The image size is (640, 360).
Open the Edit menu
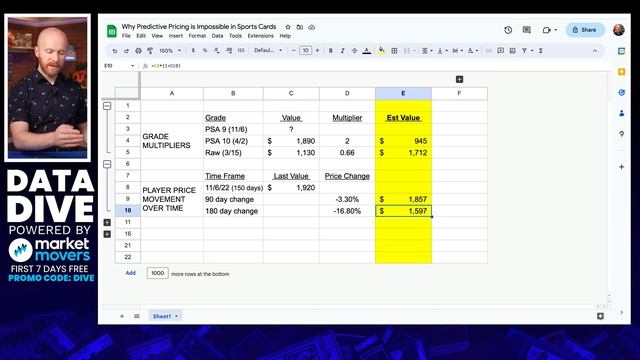point(141,36)
